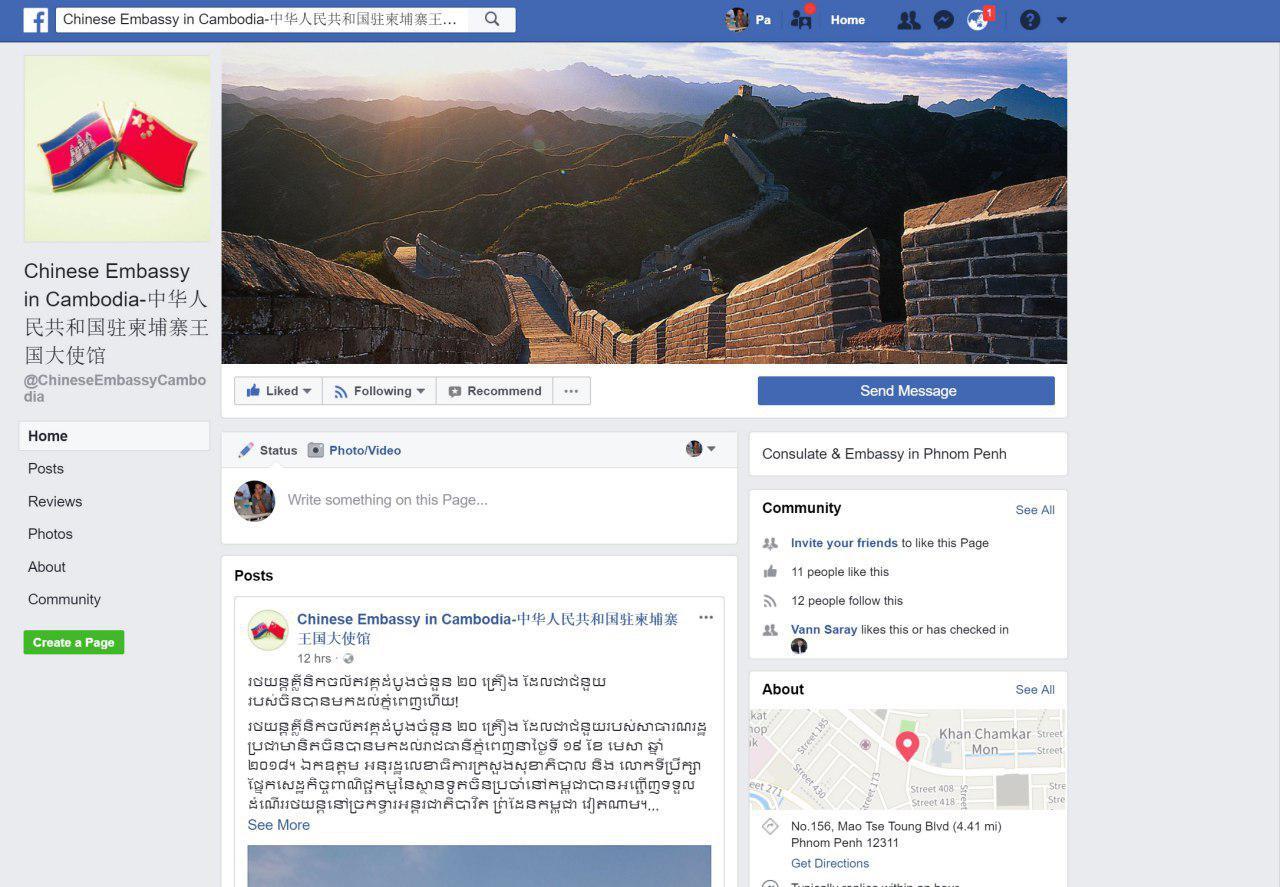Open the red map pin on map
Screen dimensions: 1280x887
click(x=907, y=746)
